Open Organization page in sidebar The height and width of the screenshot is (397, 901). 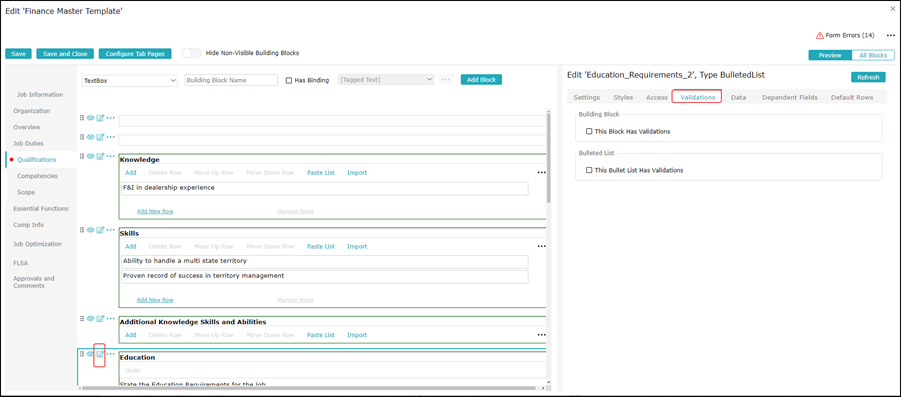click(x=32, y=111)
